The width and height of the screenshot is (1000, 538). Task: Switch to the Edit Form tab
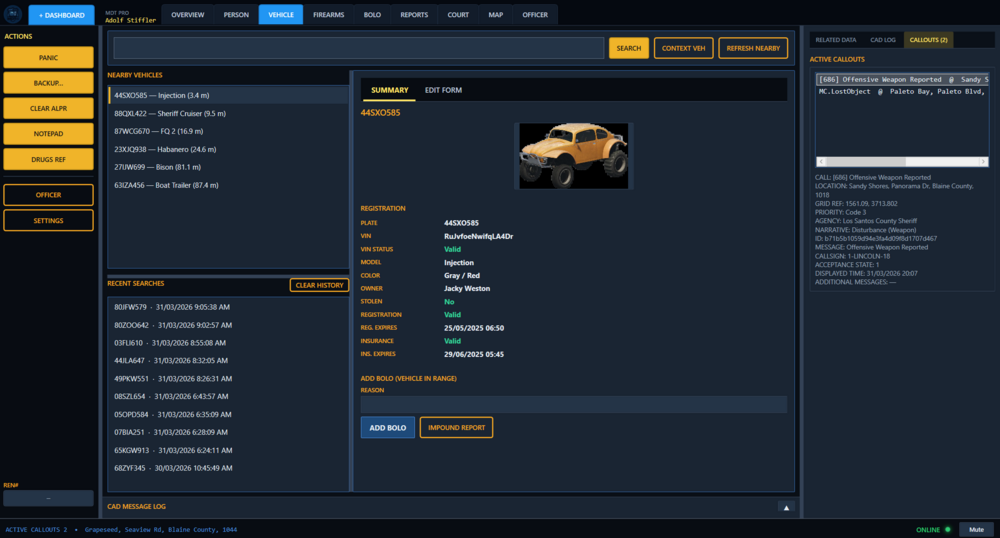coord(443,91)
